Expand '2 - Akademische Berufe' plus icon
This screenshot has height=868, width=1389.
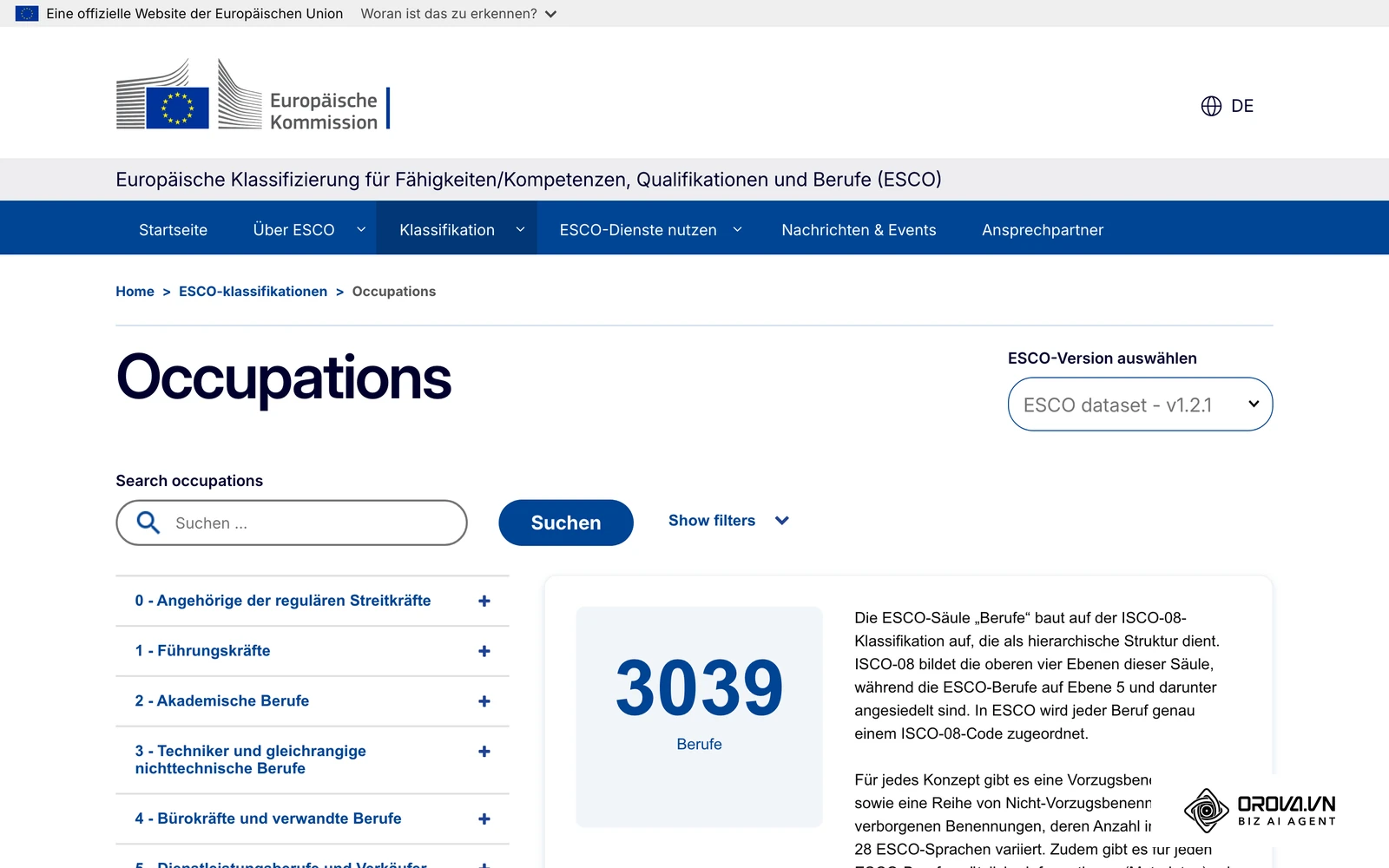click(484, 701)
